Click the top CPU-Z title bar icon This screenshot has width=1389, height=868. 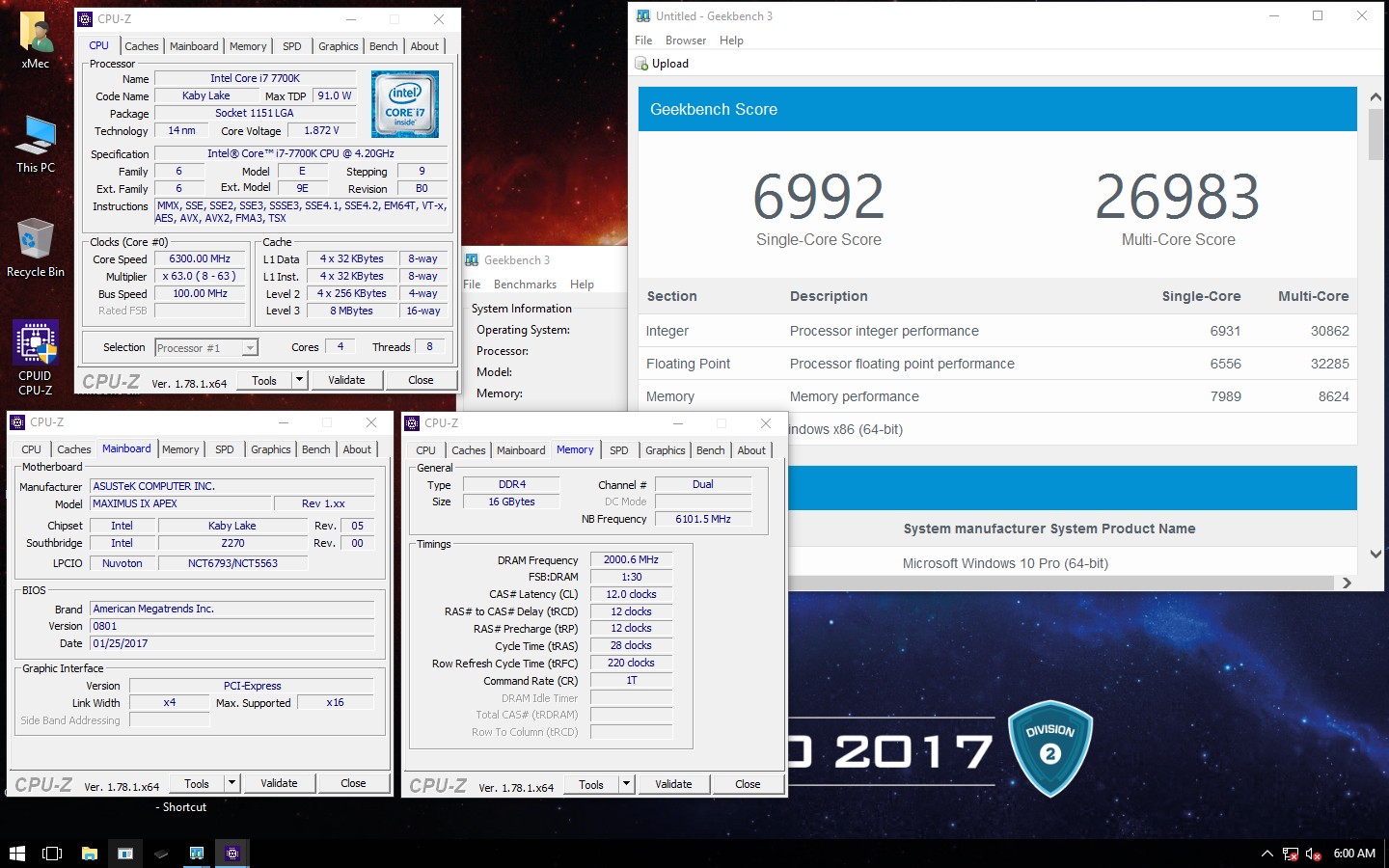tap(85, 19)
